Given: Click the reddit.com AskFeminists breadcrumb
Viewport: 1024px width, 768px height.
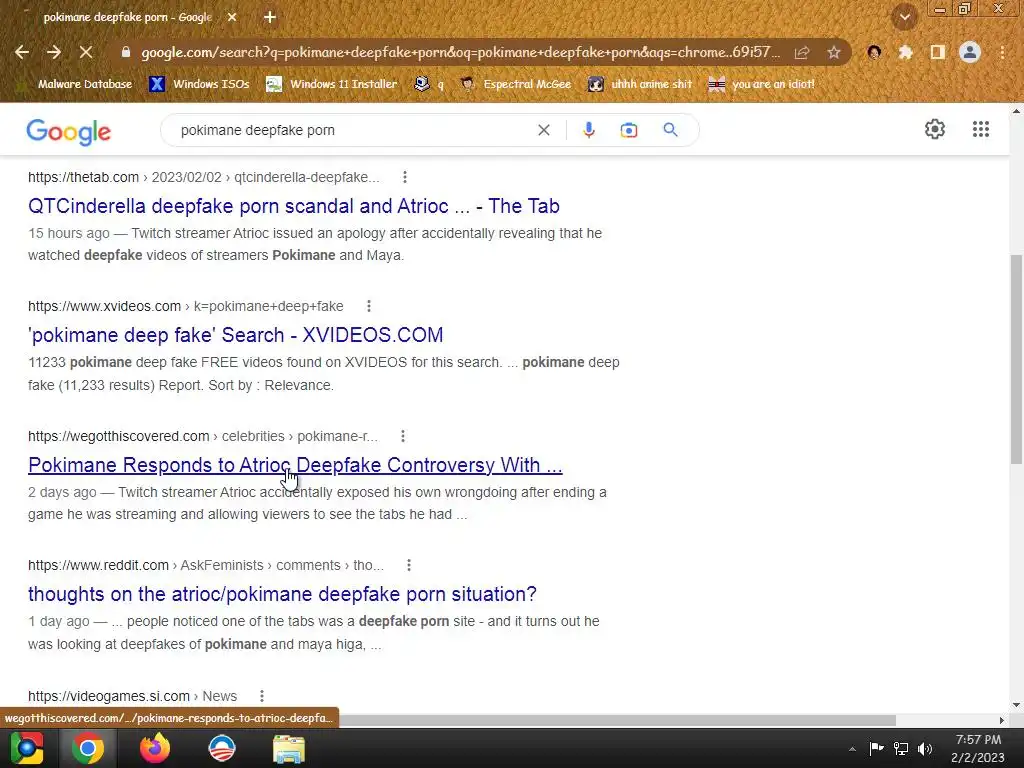Looking at the screenshot, I should click(x=206, y=565).
